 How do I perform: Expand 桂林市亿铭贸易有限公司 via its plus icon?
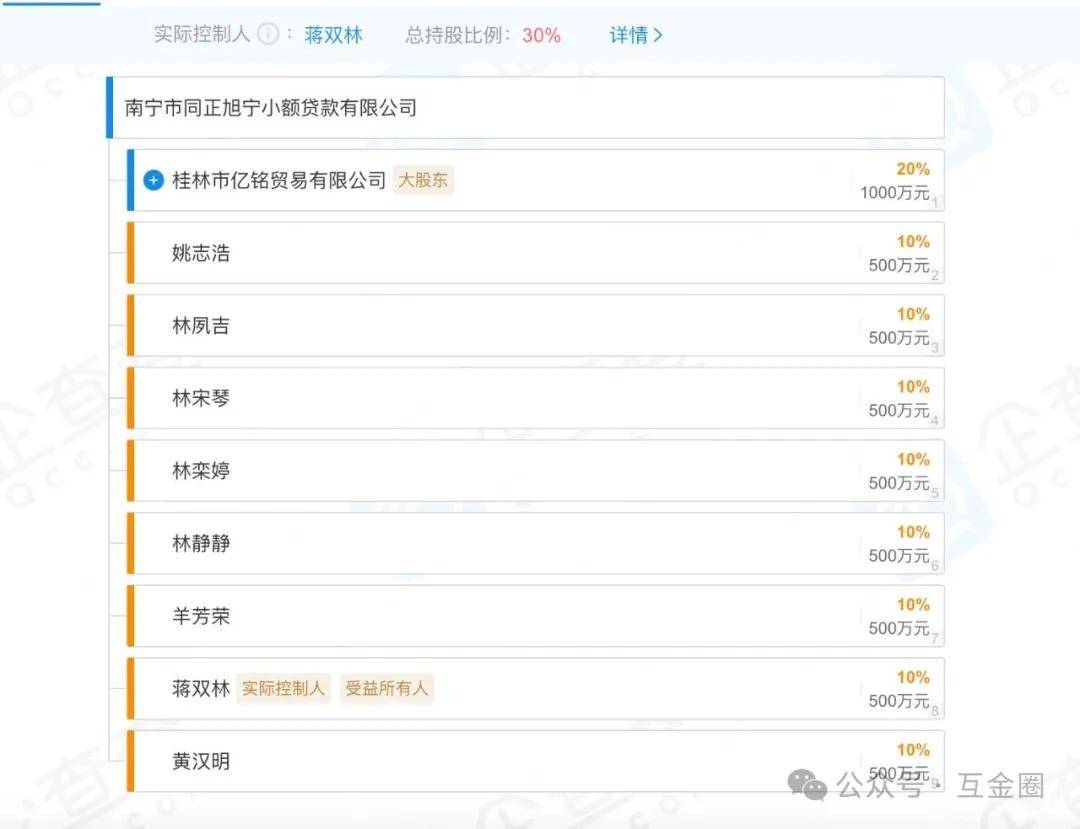[x=153, y=181]
